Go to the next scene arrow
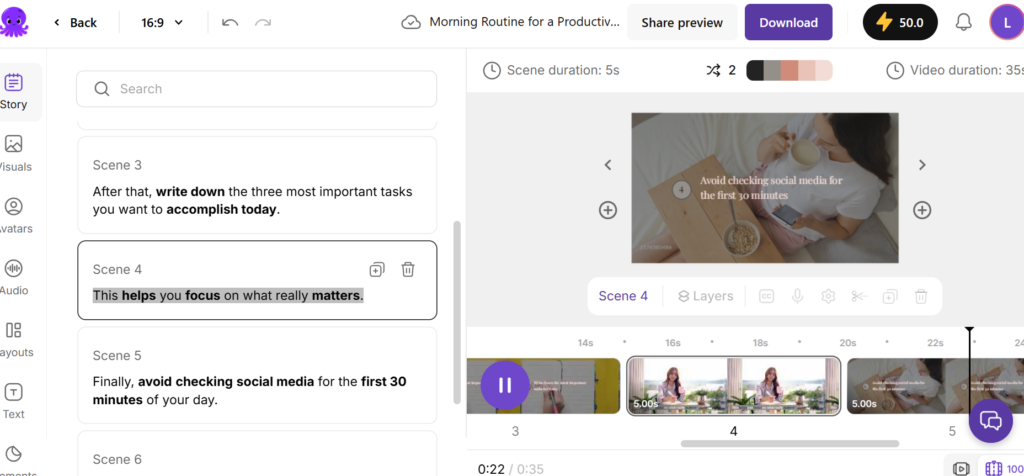 pyautogui.click(x=922, y=165)
